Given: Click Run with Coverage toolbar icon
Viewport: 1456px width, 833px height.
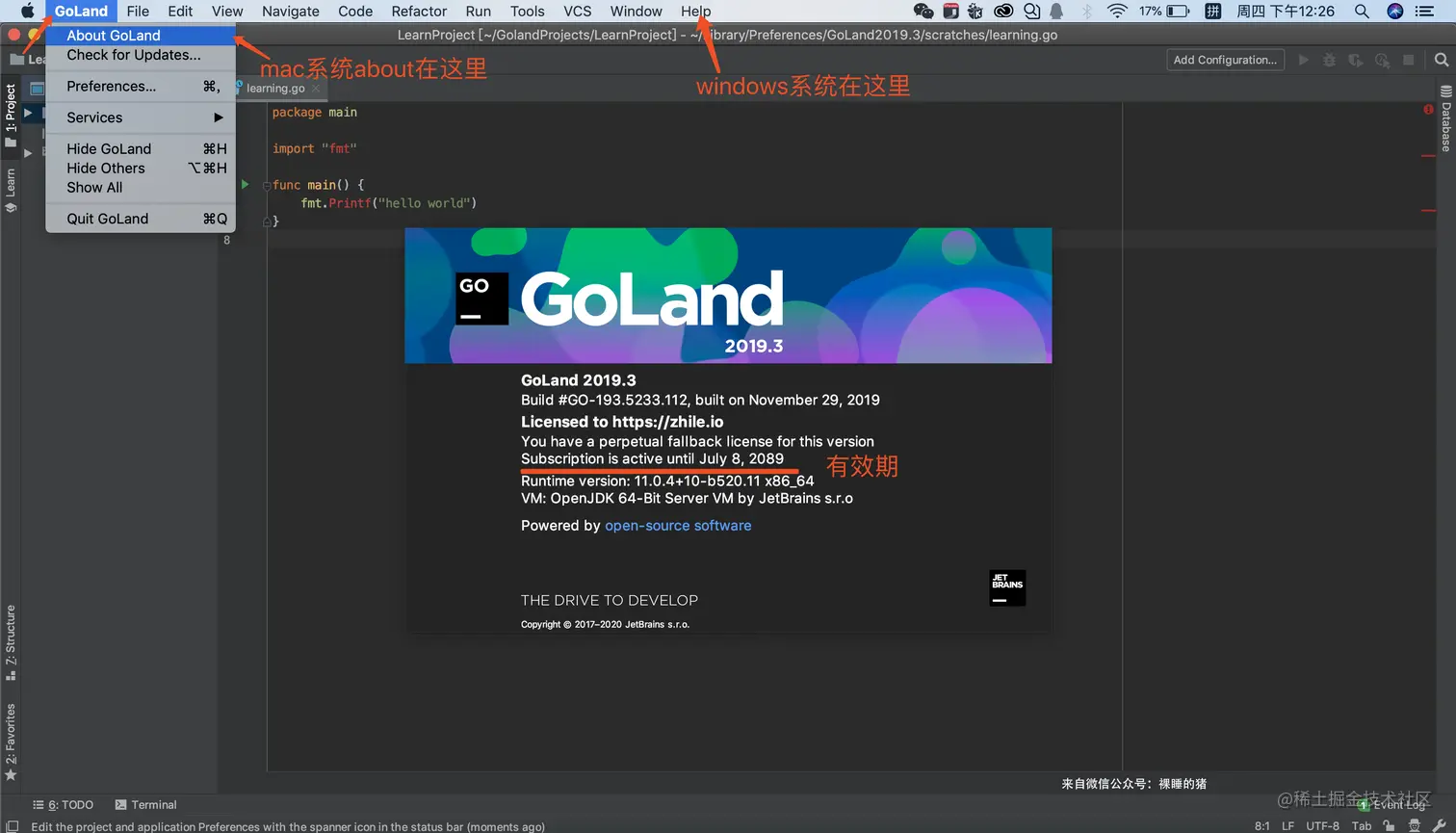Looking at the screenshot, I should (1355, 60).
